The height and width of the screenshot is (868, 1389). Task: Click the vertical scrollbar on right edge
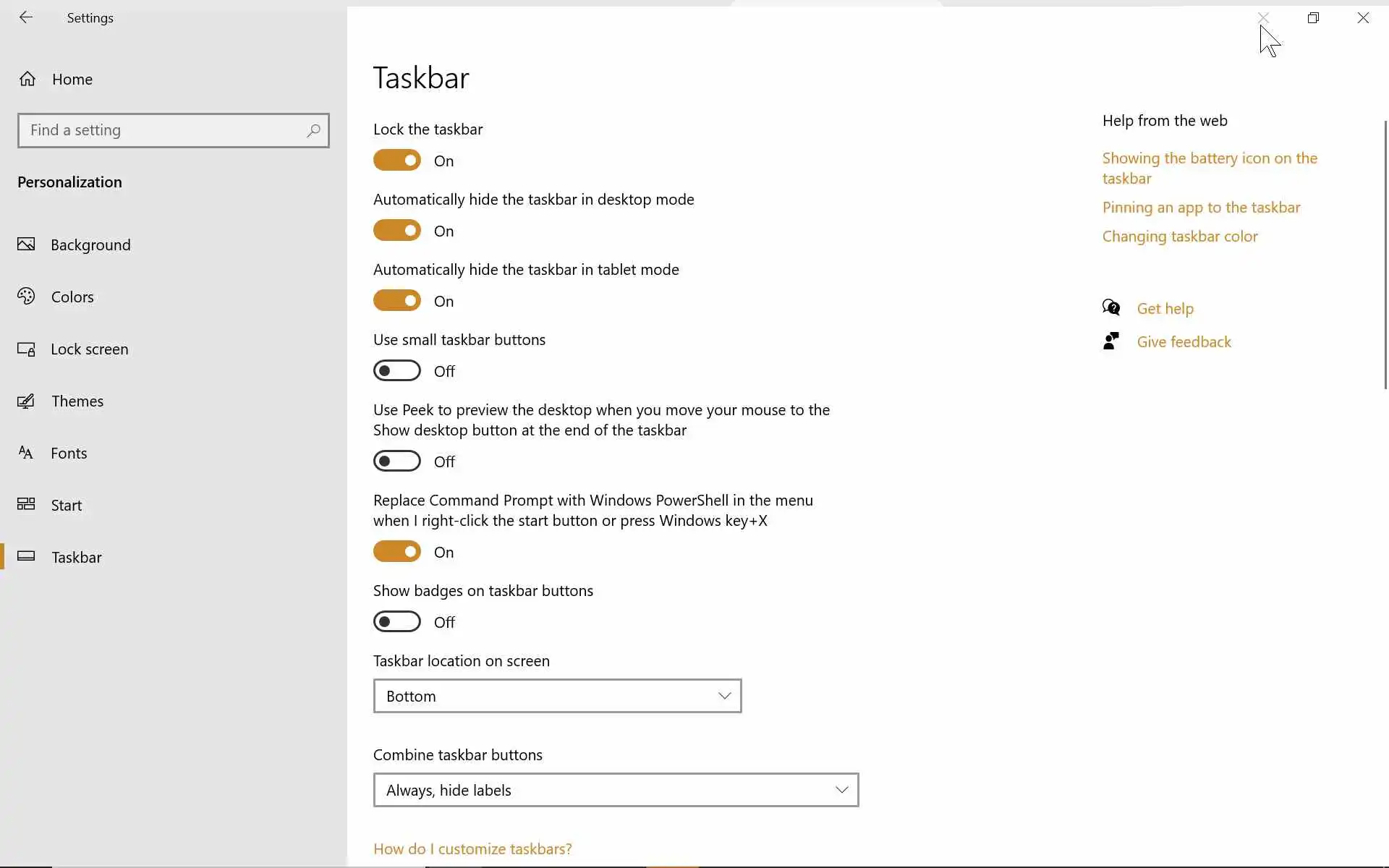(1385, 255)
